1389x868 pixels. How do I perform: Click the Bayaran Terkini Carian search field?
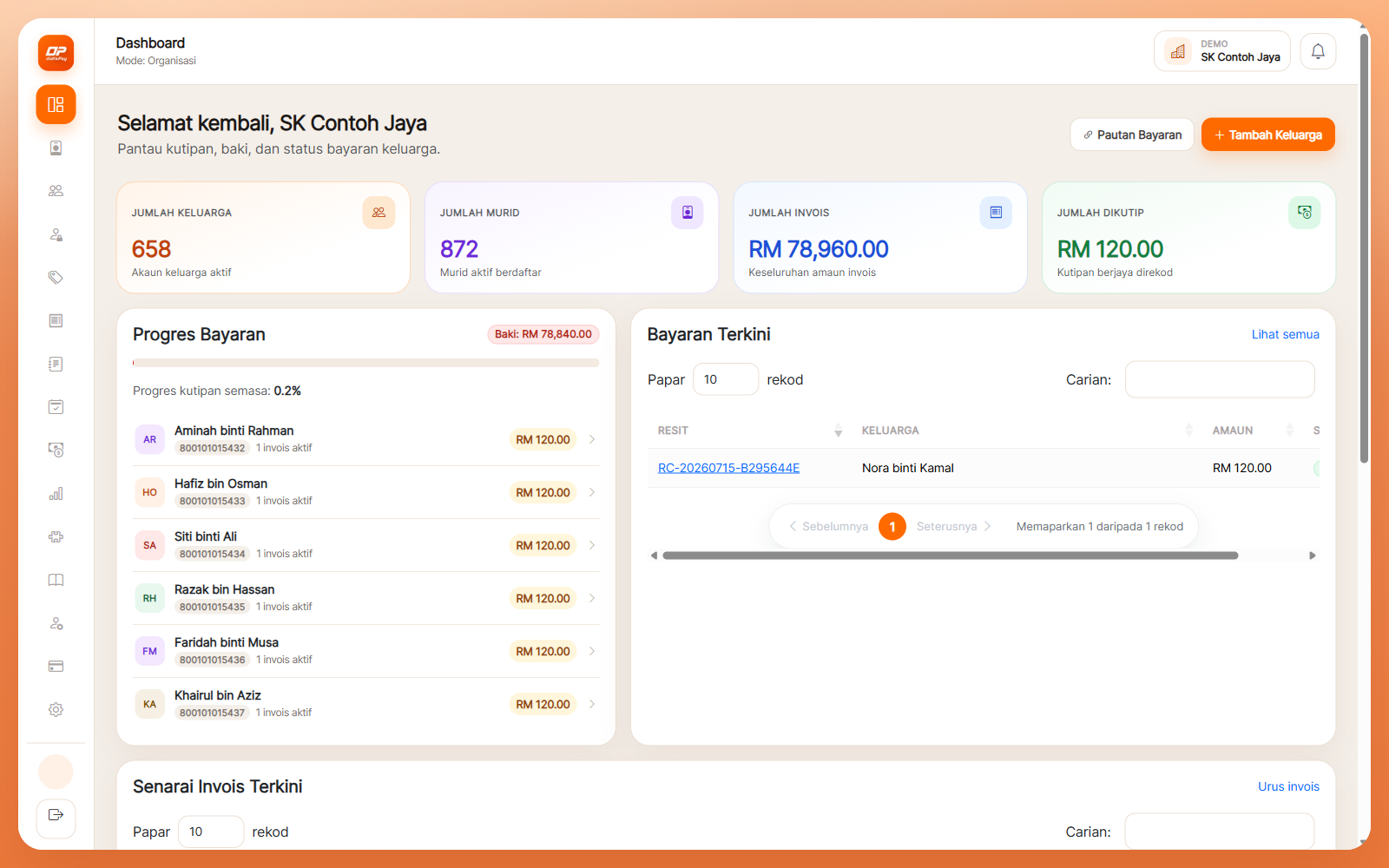(1220, 379)
